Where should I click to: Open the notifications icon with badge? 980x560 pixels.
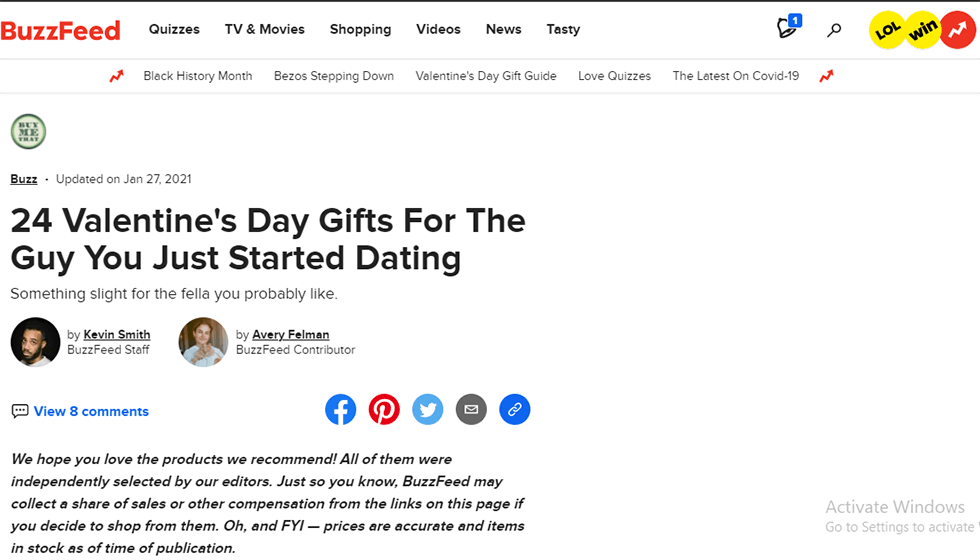(x=788, y=28)
